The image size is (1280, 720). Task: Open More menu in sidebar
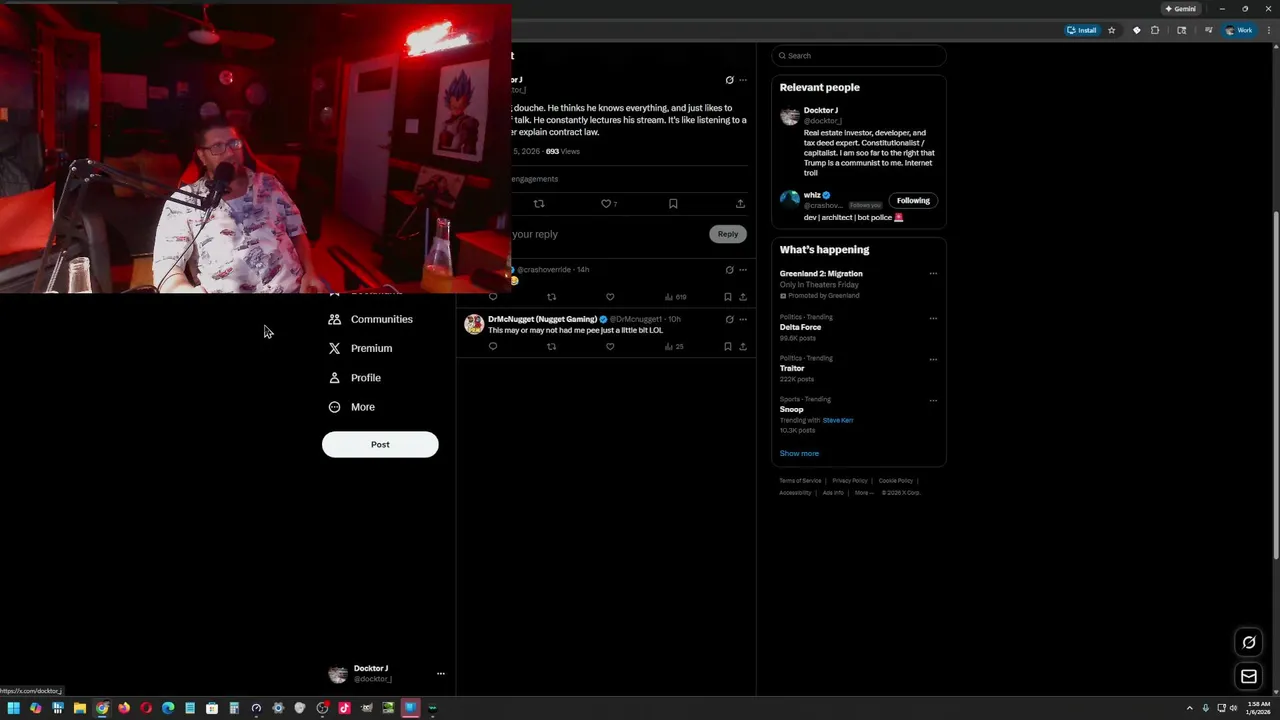pos(352,407)
